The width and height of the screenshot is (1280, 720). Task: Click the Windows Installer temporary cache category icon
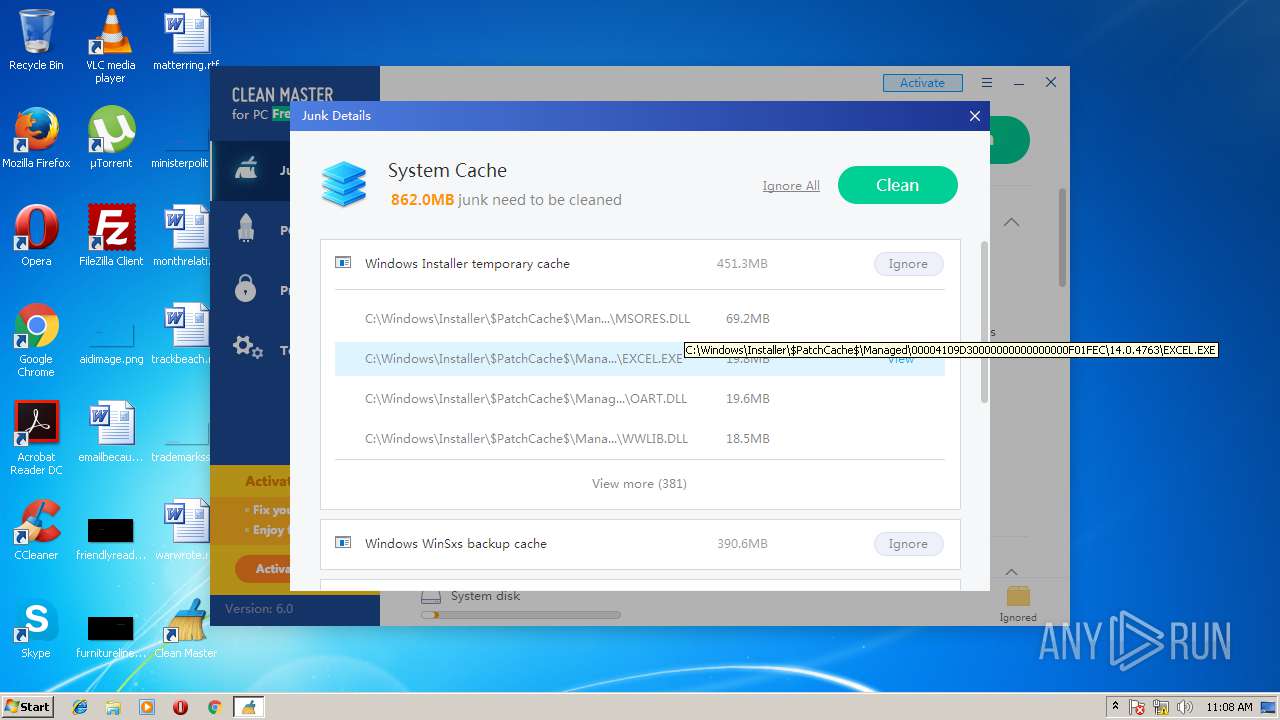(343, 264)
